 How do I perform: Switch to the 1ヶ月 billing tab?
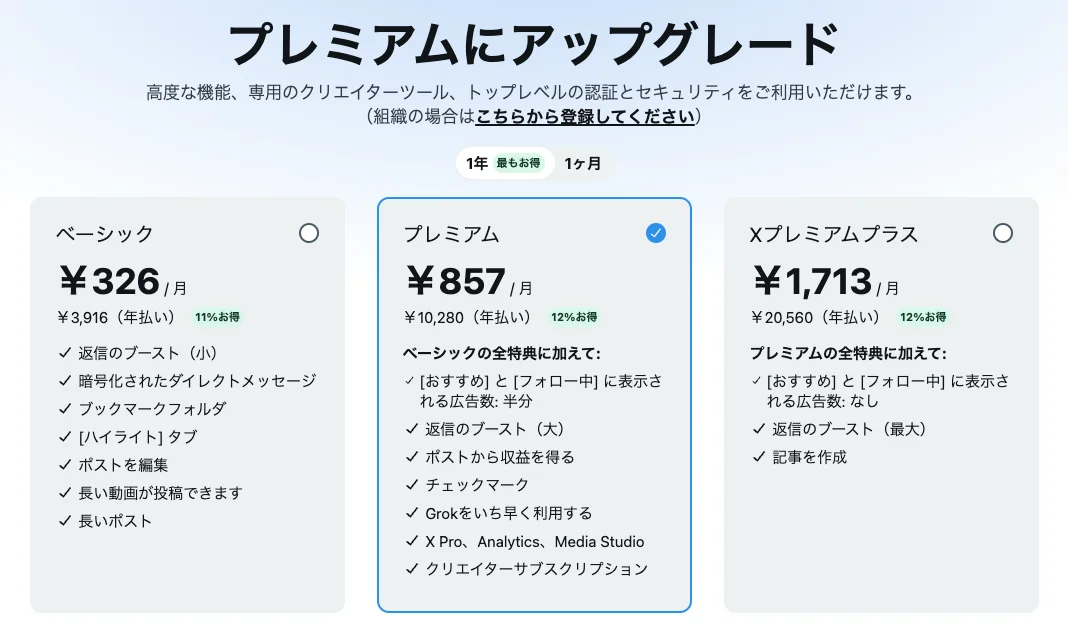(x=582, y=163)
